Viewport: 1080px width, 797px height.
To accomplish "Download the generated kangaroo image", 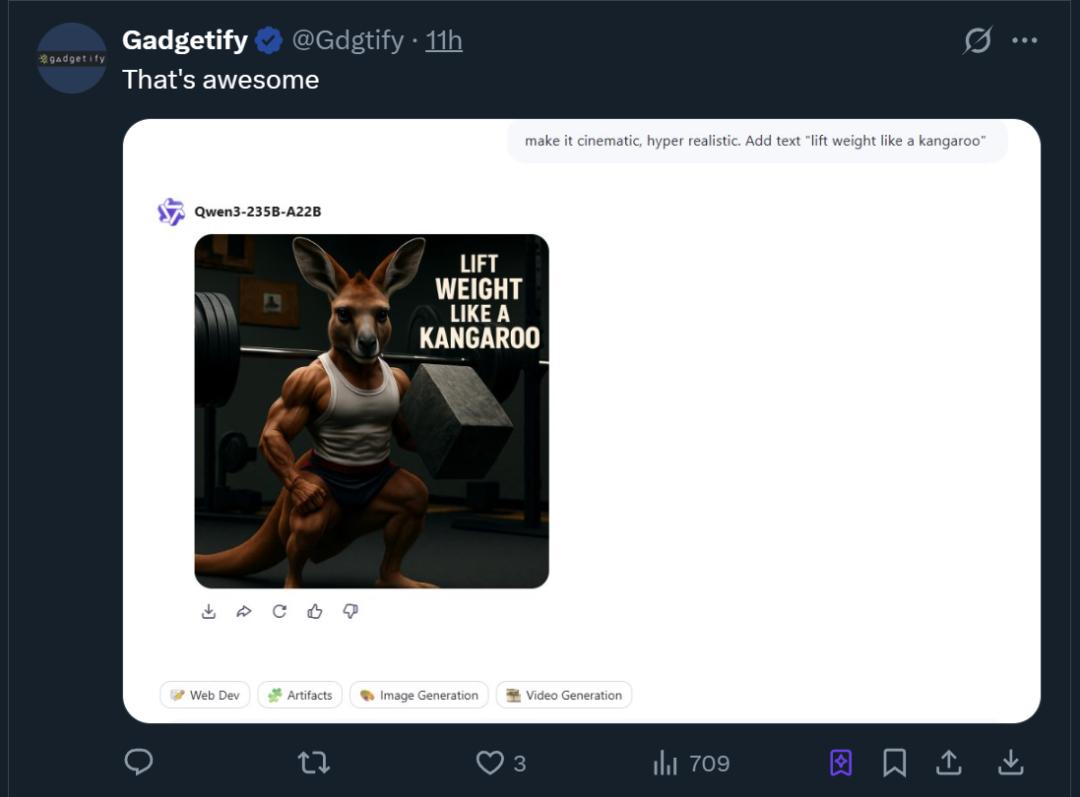I will click(209, 611).
